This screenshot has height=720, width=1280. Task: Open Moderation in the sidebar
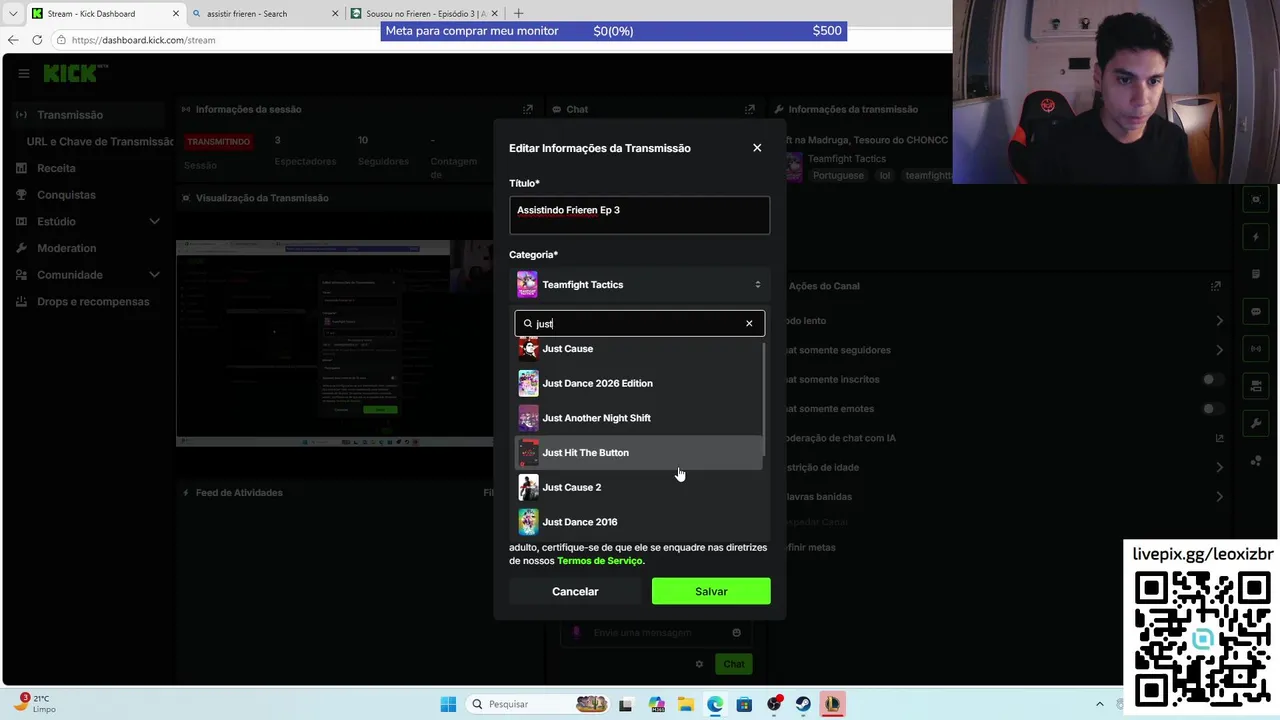point(66,248)
